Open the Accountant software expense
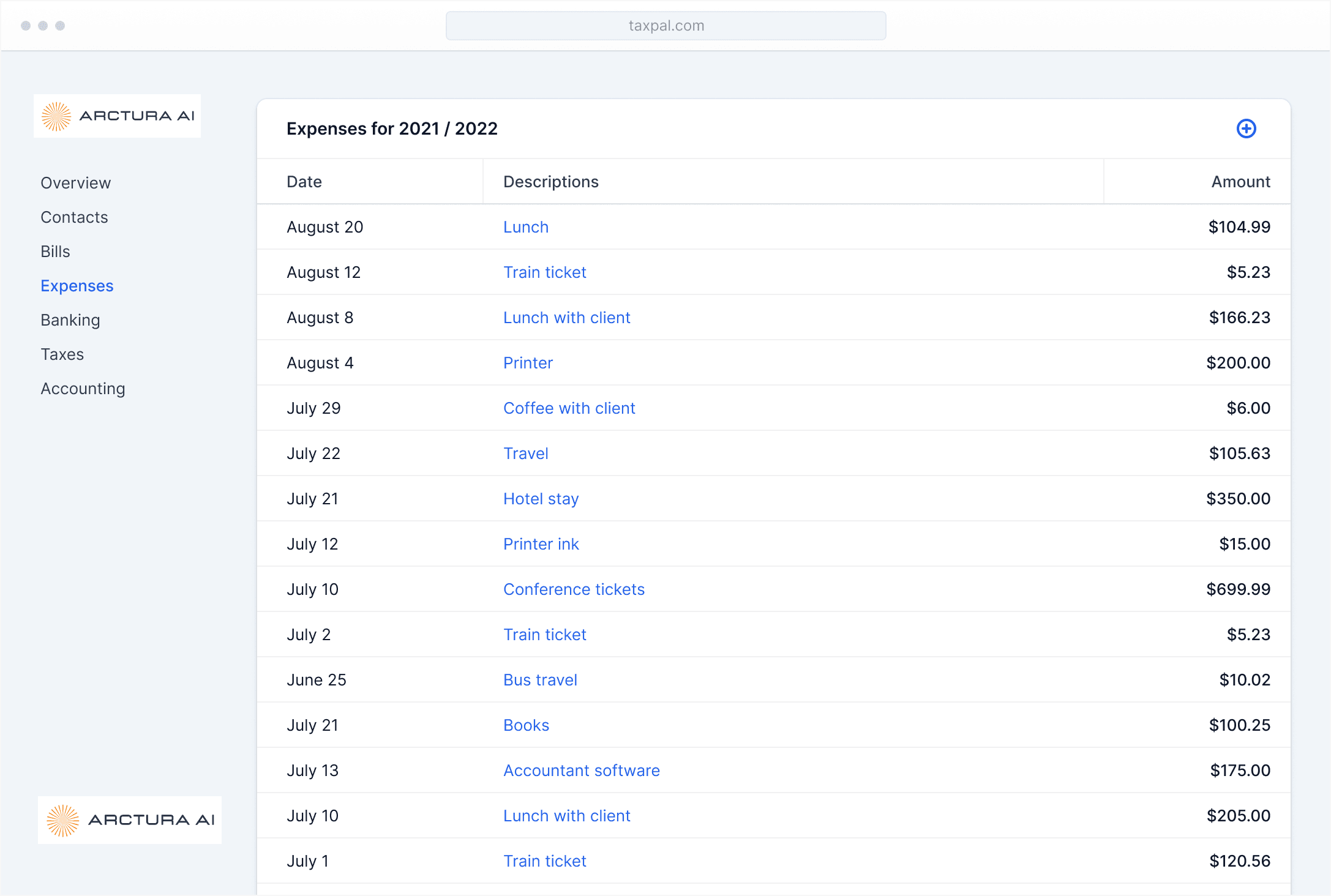The height and width of the screenshot is (896, 1331). point(581,771)
